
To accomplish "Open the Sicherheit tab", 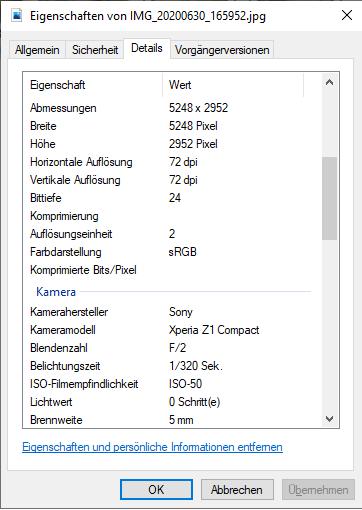I will click(x=95, y=50).
